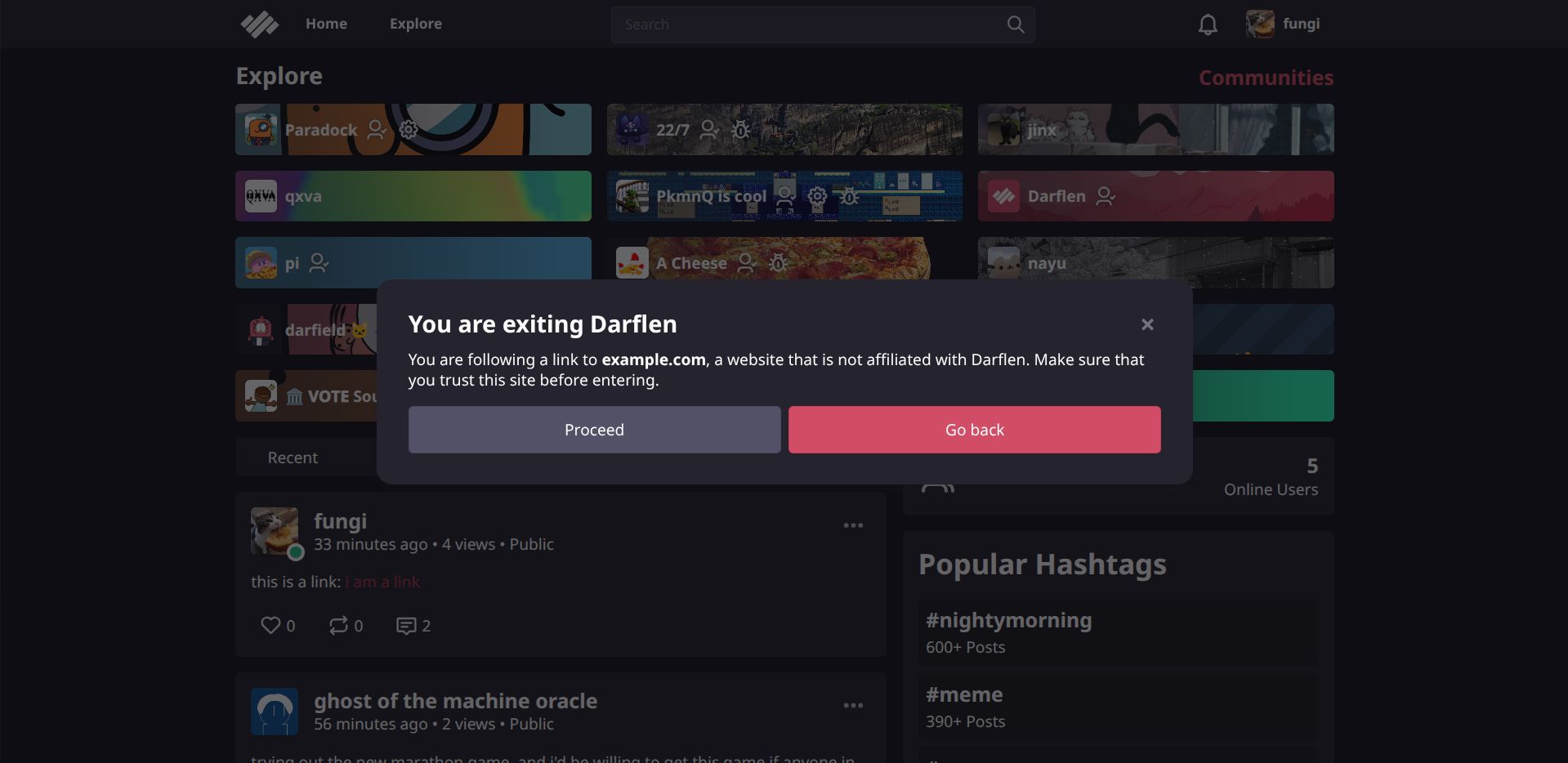Click Paradock's gear badge icon
Image resolution: width=1568 pixels, height=763 pixels.
pos(409,129)
